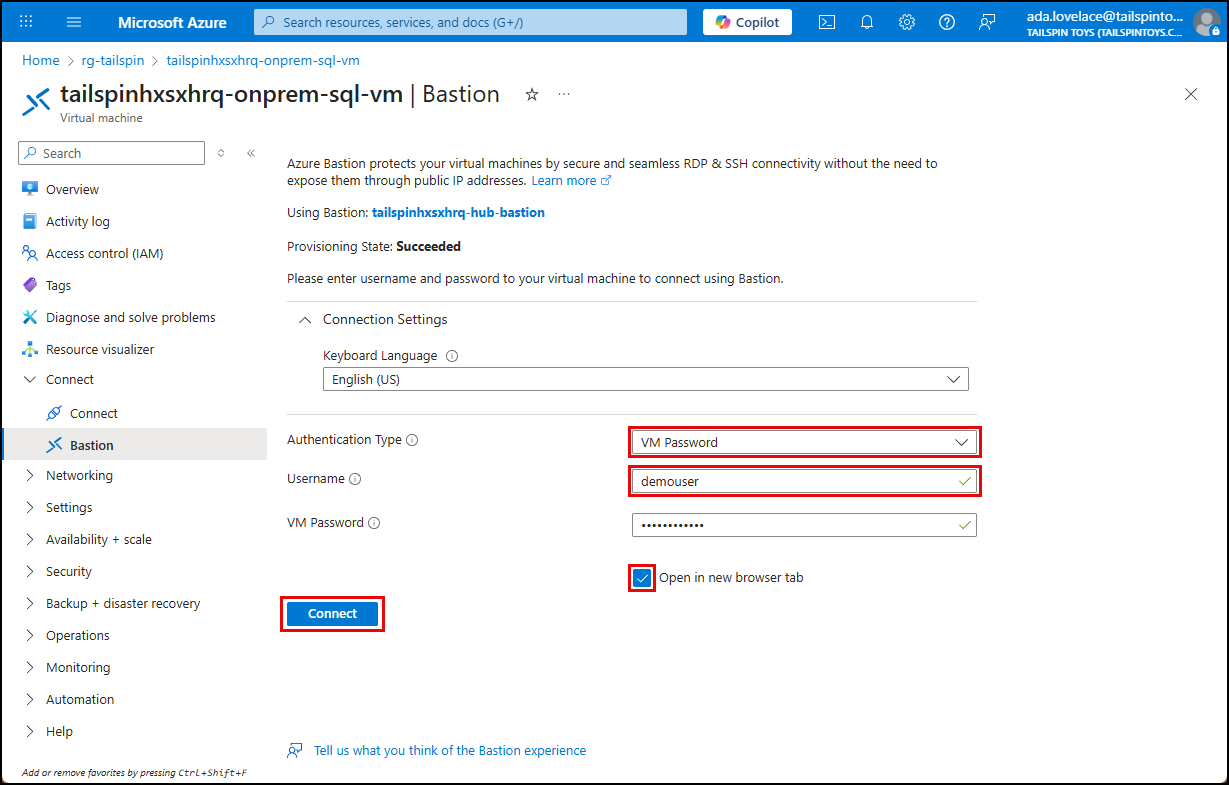Uncheck Open in new browser tab
Image resolution: width=1229 pixels, height=785 pixels.
click(x=641, y=577)
